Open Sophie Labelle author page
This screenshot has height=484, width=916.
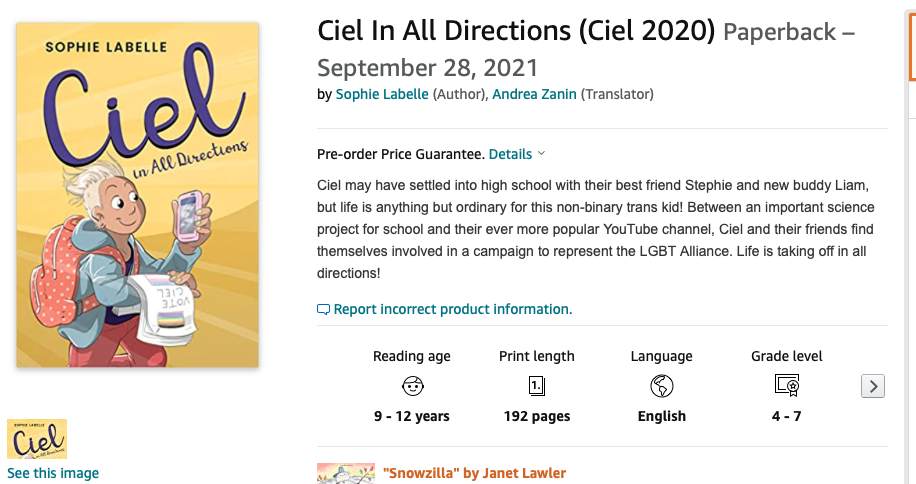382,94
